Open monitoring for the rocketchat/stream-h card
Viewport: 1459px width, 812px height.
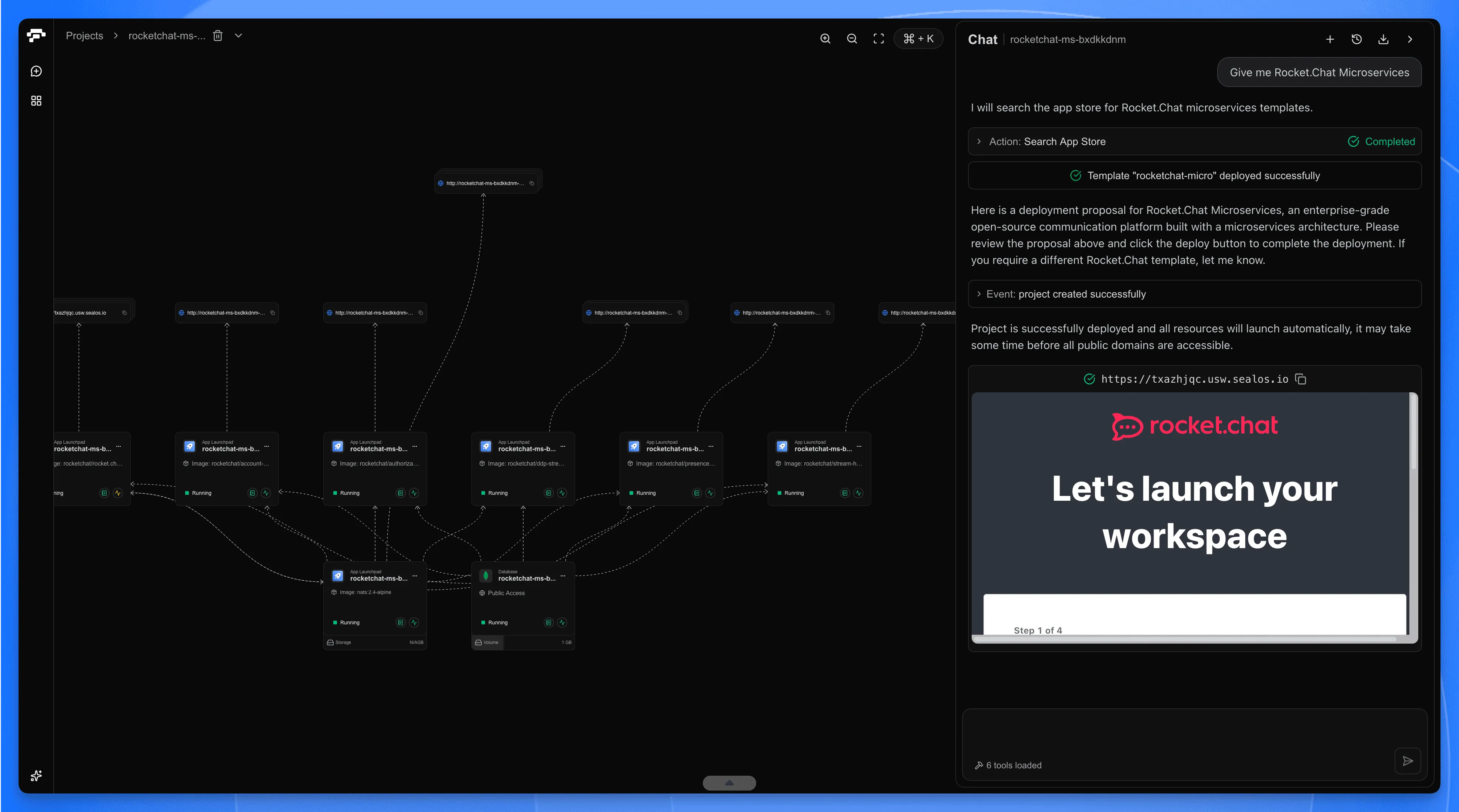tap(858, 493)
